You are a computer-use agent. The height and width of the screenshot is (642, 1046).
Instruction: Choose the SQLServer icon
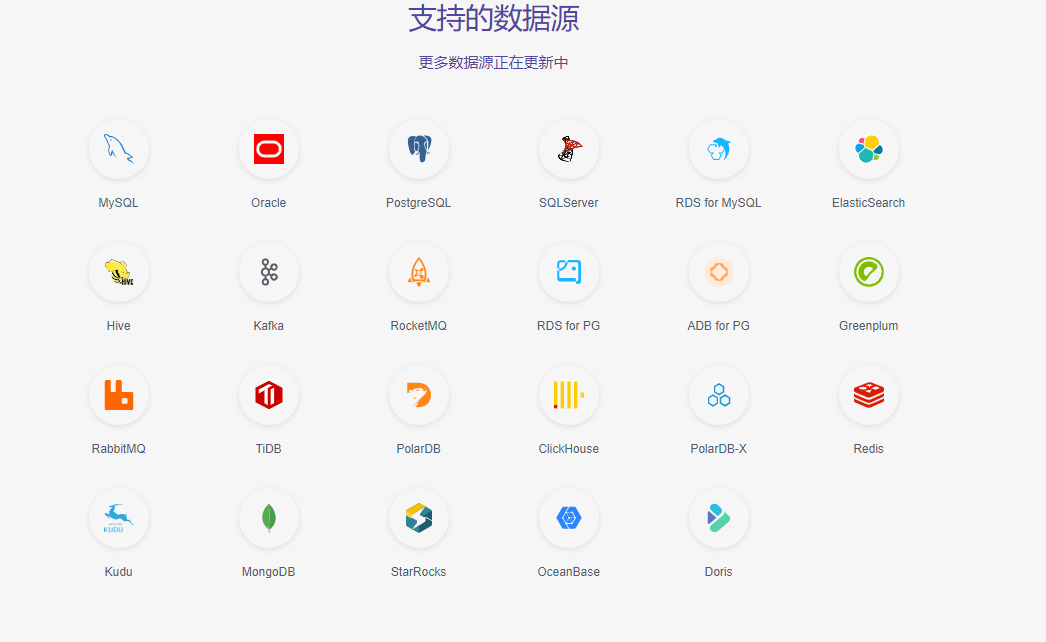569,149
